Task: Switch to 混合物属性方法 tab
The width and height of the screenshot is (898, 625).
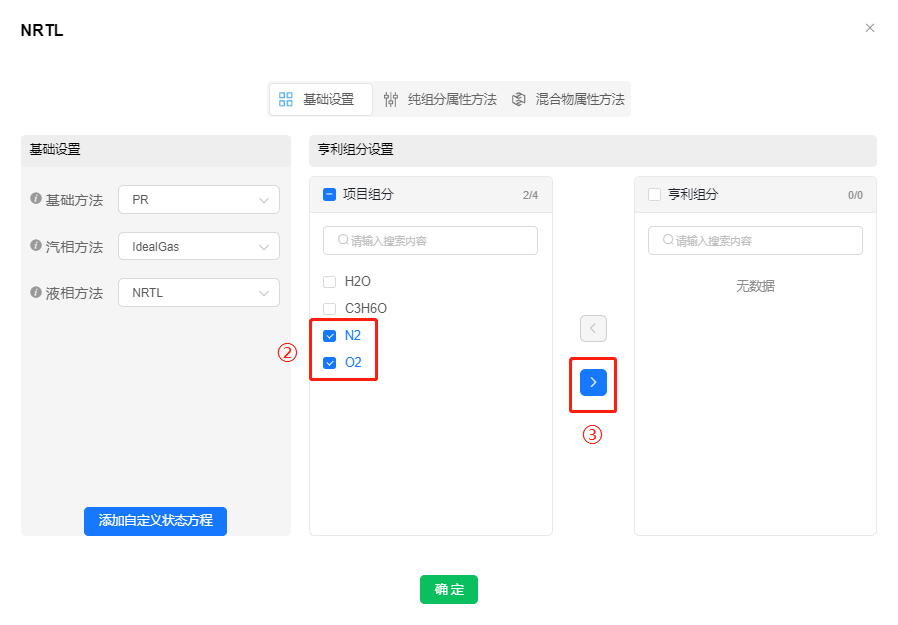Action: [568, 99]
